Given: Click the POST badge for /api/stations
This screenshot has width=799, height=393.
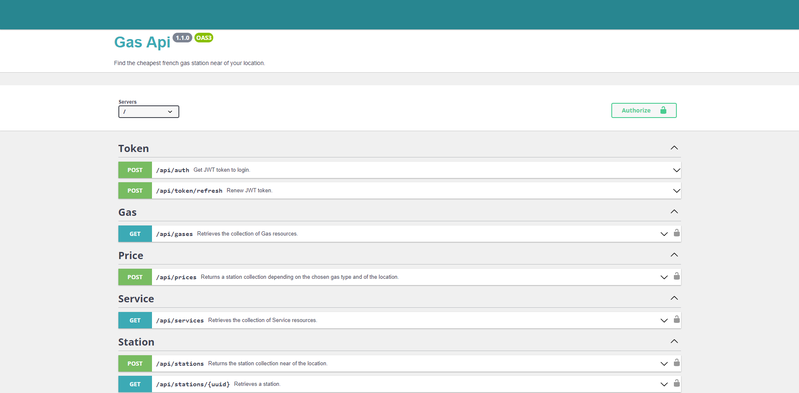Looking at the screenshot, I should tap(135, 364).
